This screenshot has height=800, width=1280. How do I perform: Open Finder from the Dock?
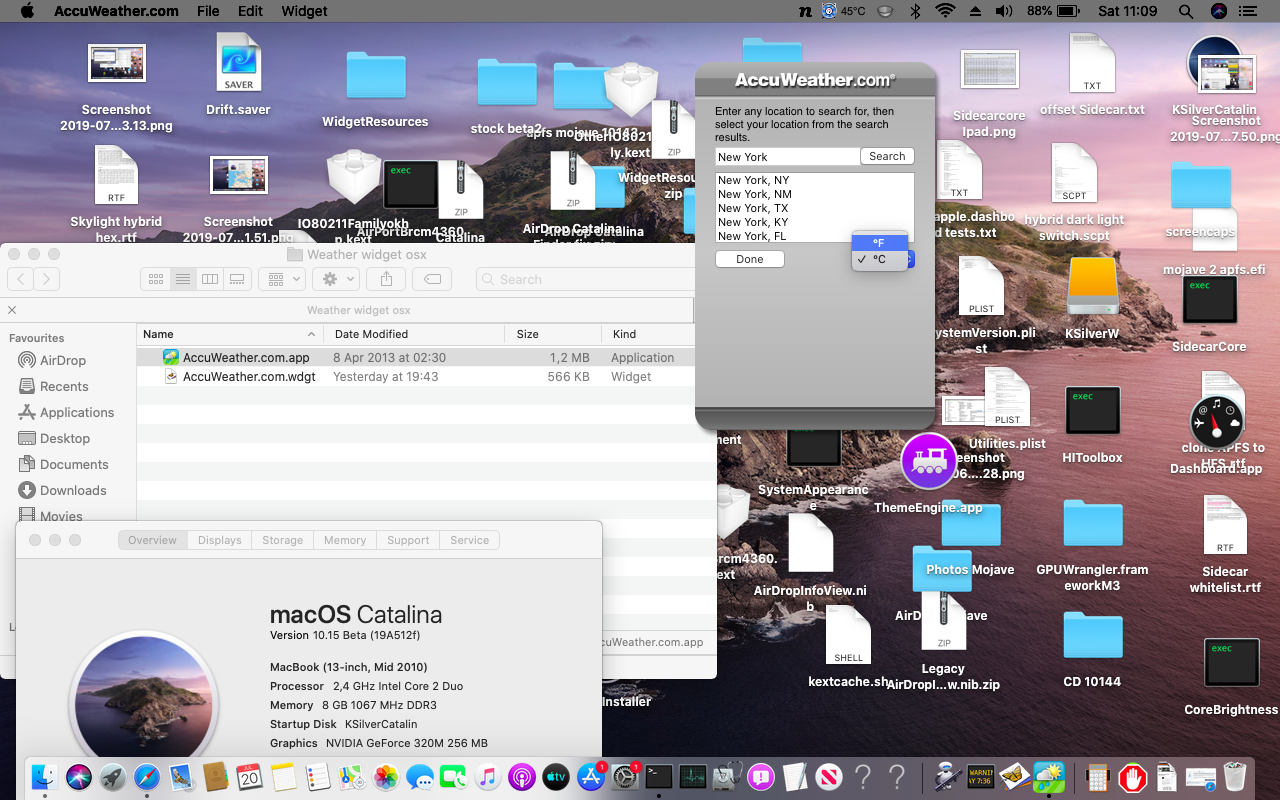[x=44, y=776]
